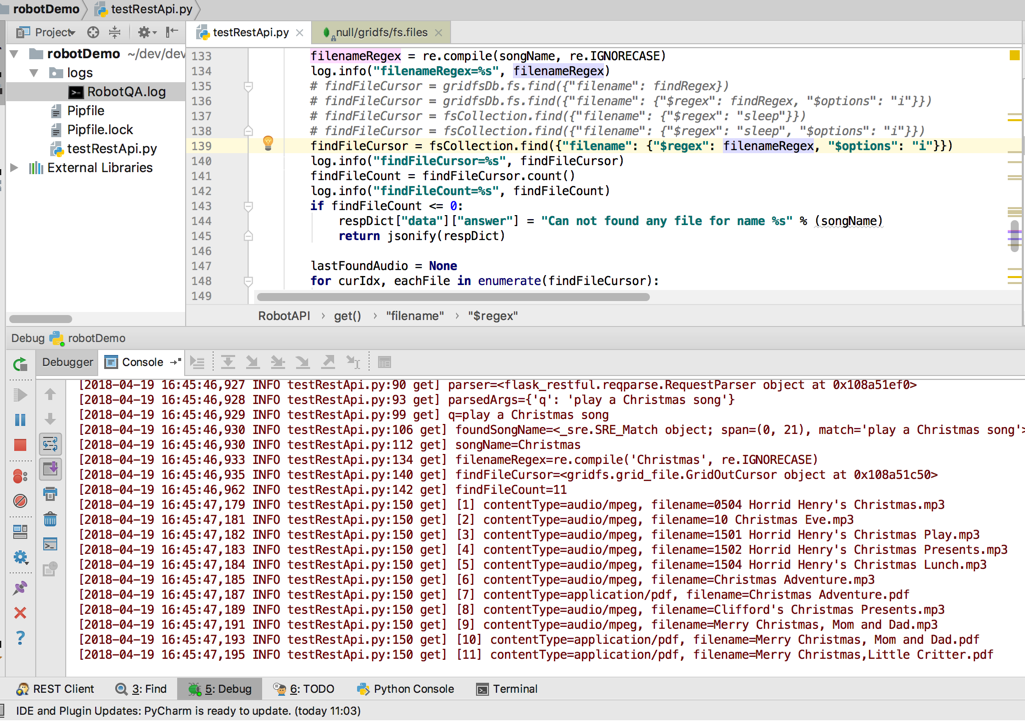Click the Print console output icon
Viewport: 1025px width, 721px height.
(x=50, y=494)
